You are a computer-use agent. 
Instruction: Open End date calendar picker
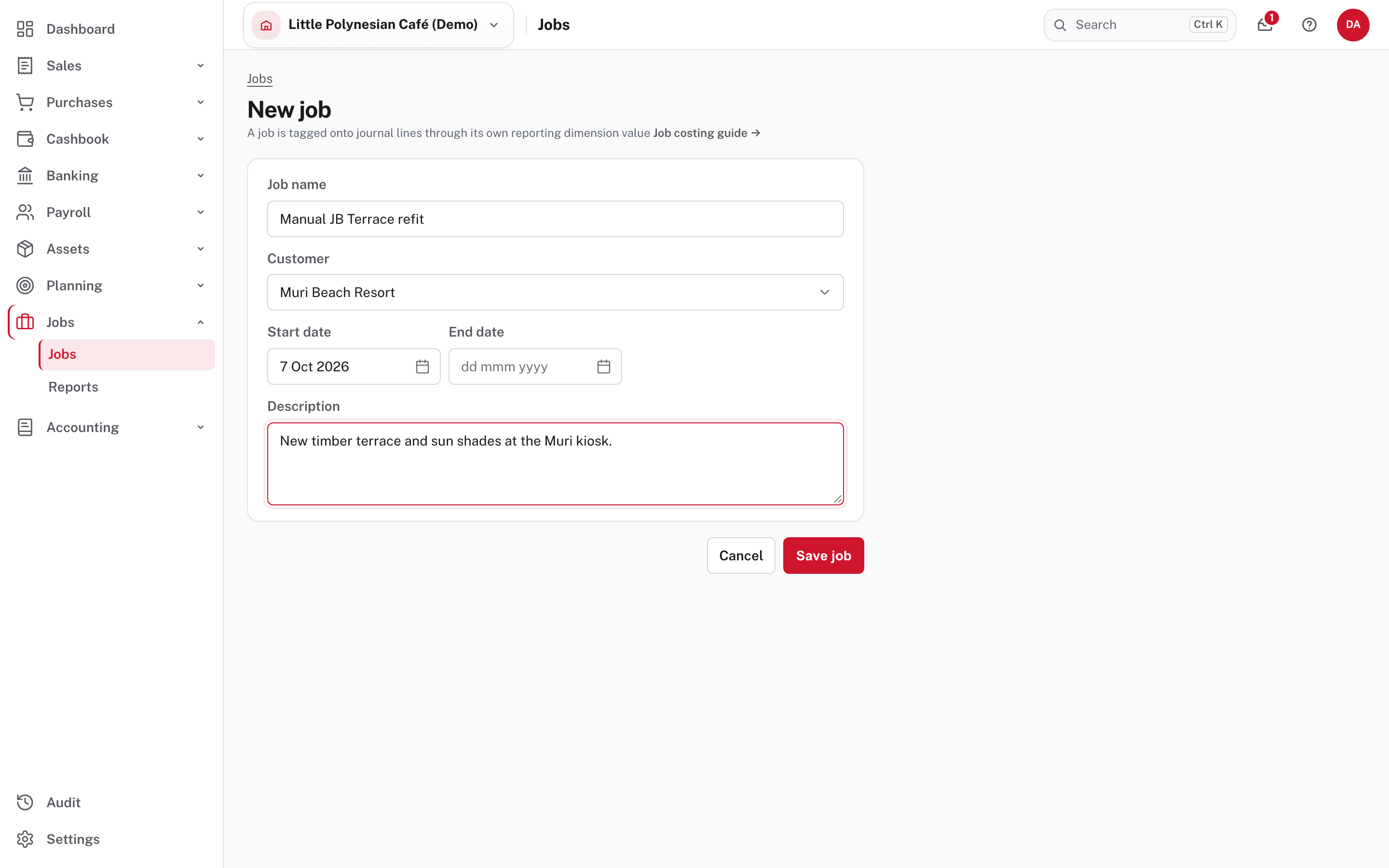[x=604, y=366]
